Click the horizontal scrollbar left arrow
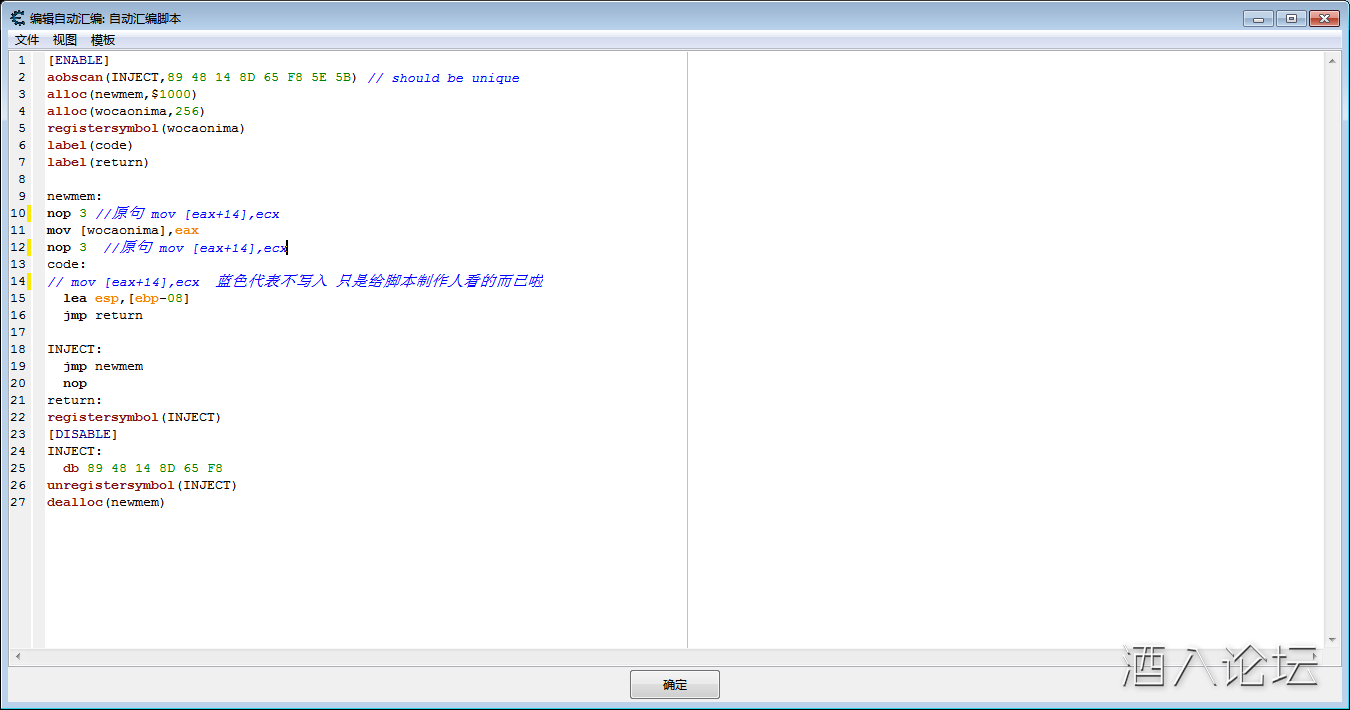 [16, 657]
